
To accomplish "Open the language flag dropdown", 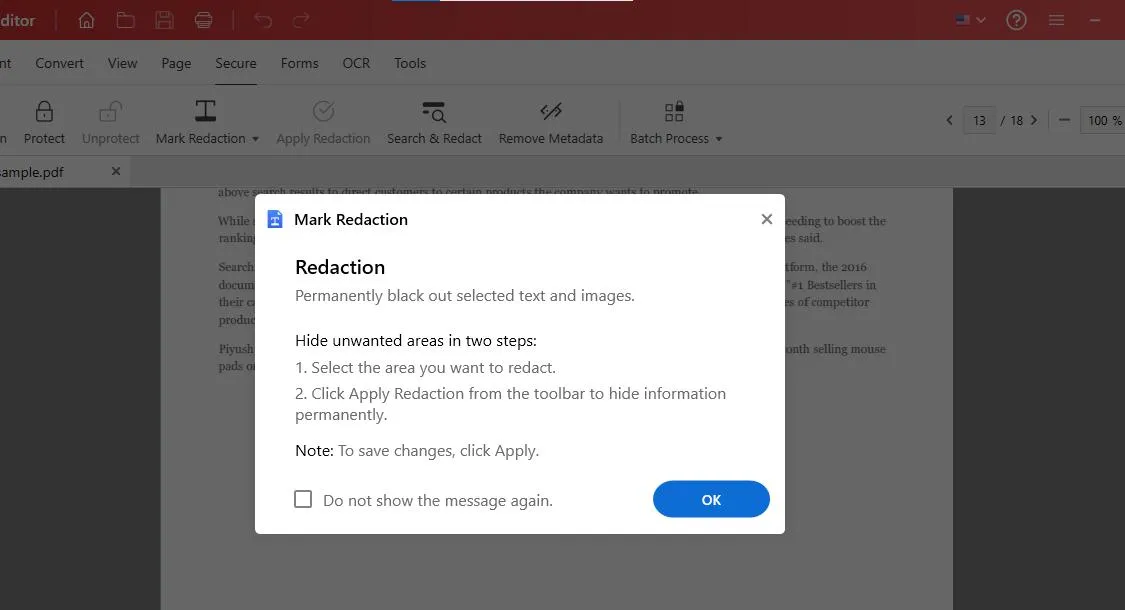I will point(970,20).
